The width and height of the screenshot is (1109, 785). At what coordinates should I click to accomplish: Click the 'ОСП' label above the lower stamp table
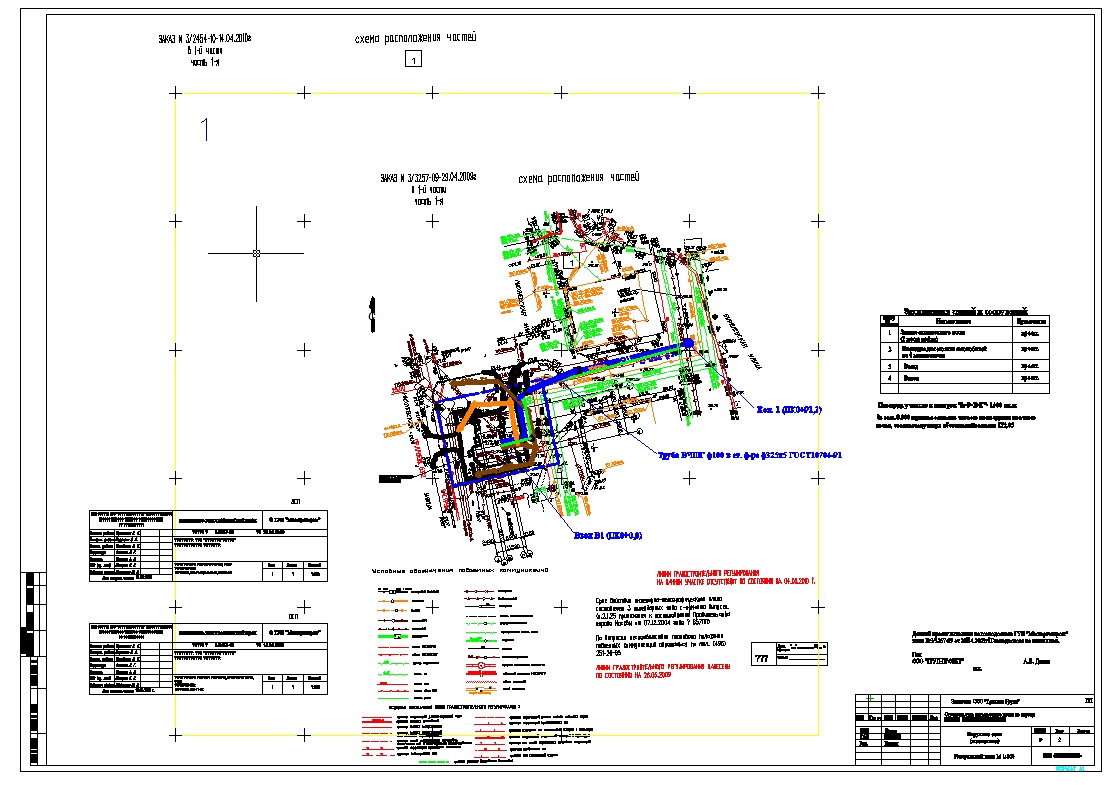point(294,616)
